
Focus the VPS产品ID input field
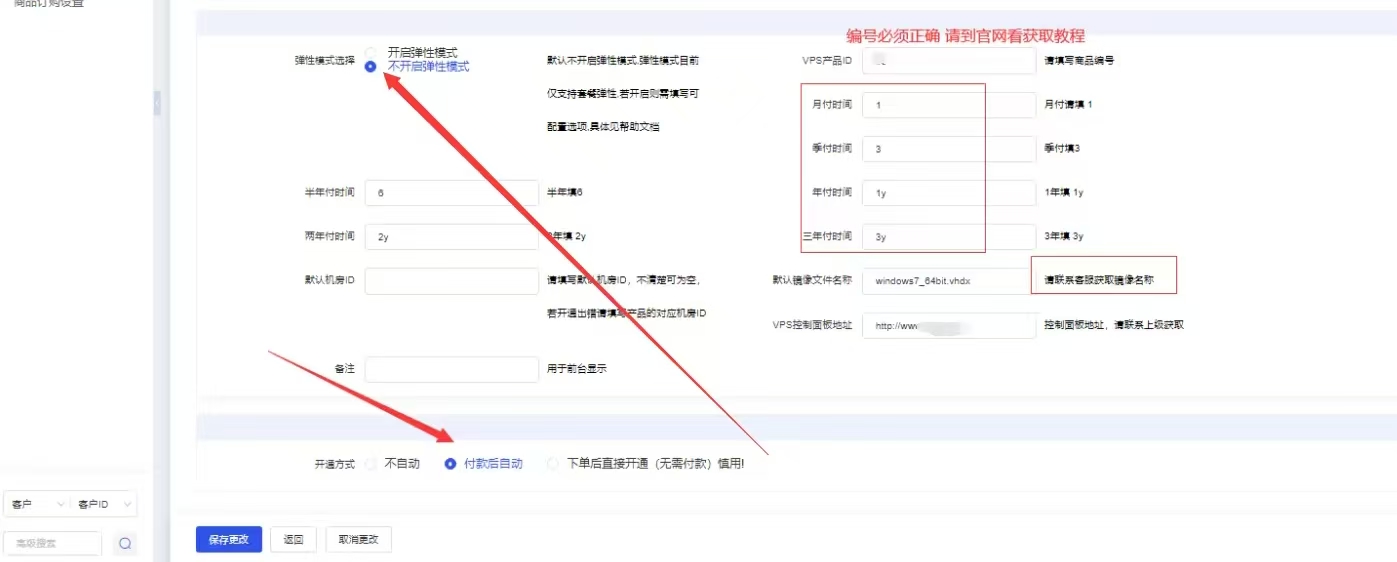pyautogui.click(x=948, y=61)
